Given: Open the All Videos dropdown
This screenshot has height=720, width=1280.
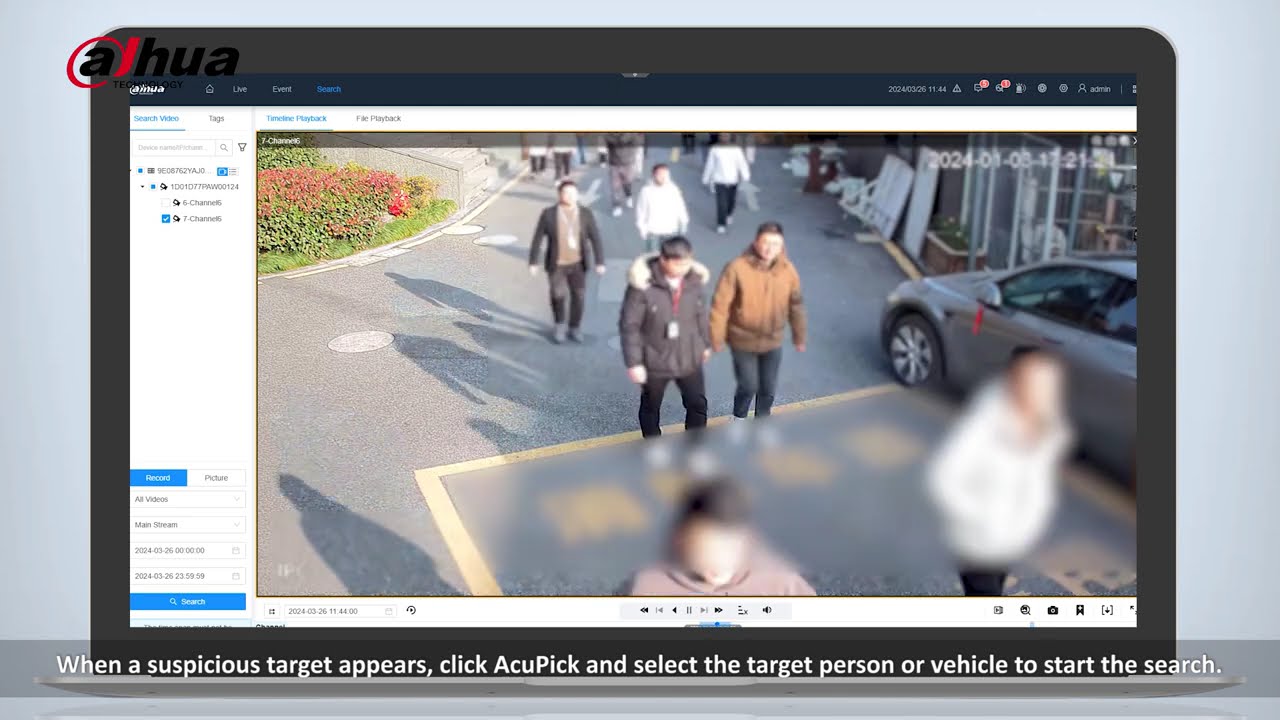Looking at the screenshot, I should pyautogui.click(x=188, y=499).
